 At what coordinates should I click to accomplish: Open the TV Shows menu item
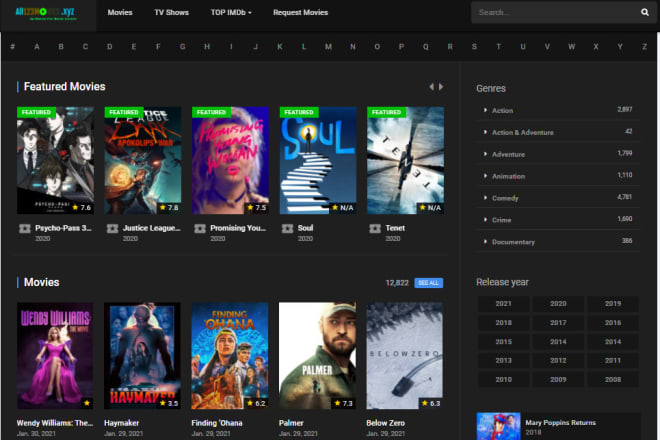tap(171, 13)
